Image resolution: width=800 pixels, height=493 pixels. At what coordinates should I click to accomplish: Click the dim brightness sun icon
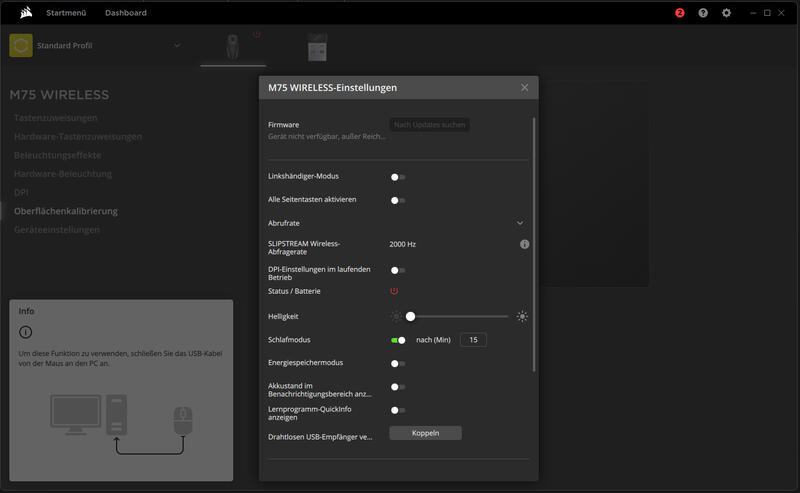point(396,316)
